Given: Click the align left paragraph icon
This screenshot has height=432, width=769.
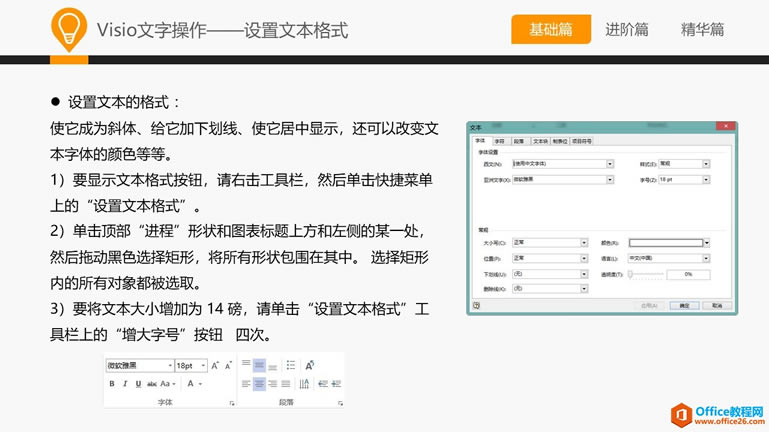Looking at the screenshot, I should coord(246,383).
